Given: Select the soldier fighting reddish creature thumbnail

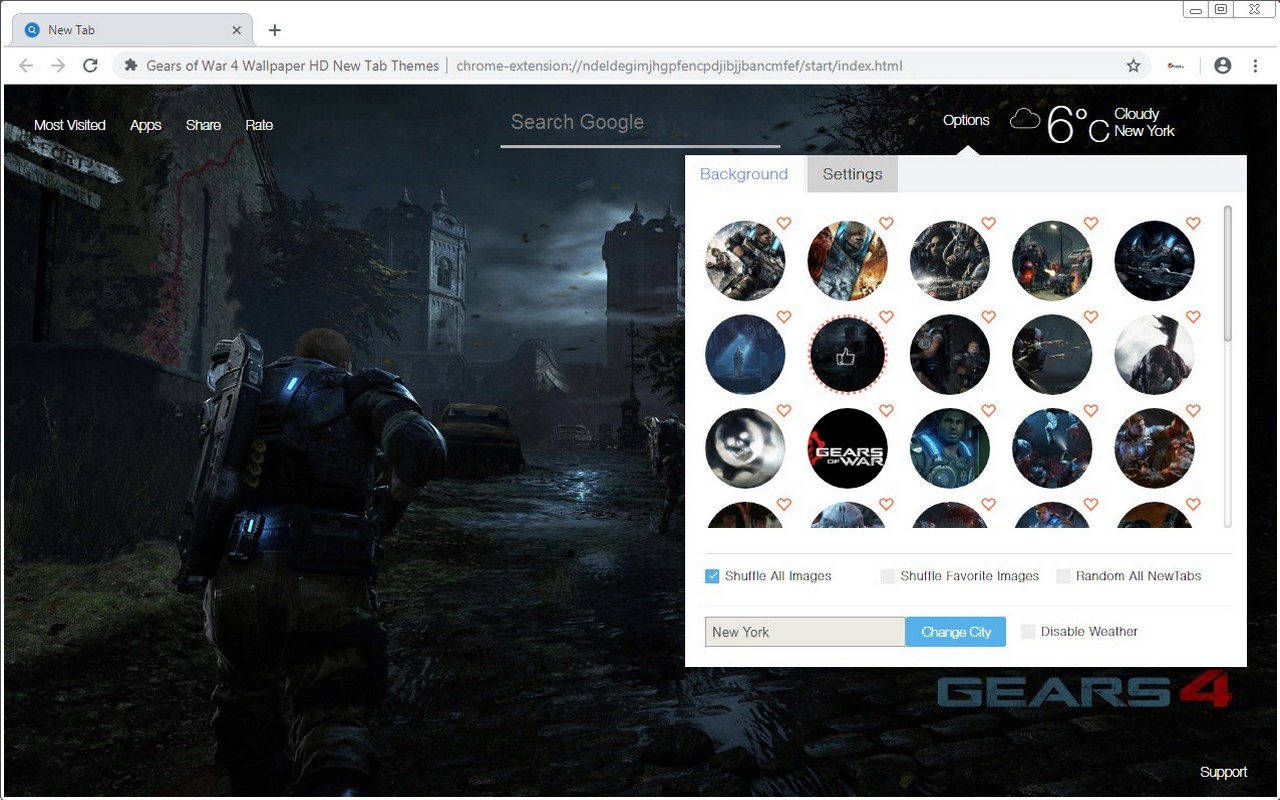Looking at the screenshot, I should click(1154, 448).
